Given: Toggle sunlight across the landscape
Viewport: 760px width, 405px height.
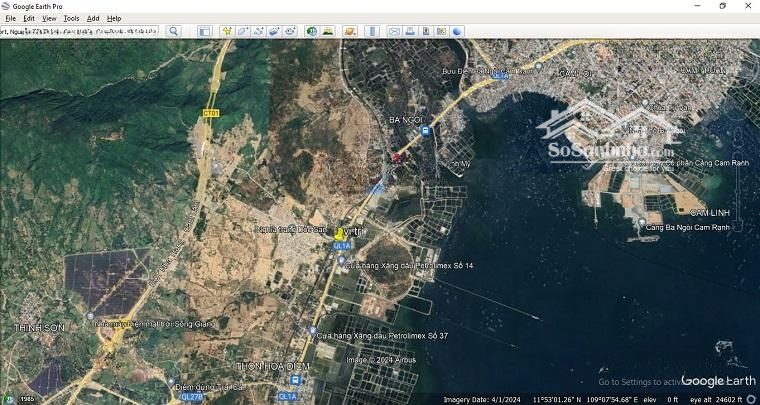Looking at the screenshot, I should (328, 31).
